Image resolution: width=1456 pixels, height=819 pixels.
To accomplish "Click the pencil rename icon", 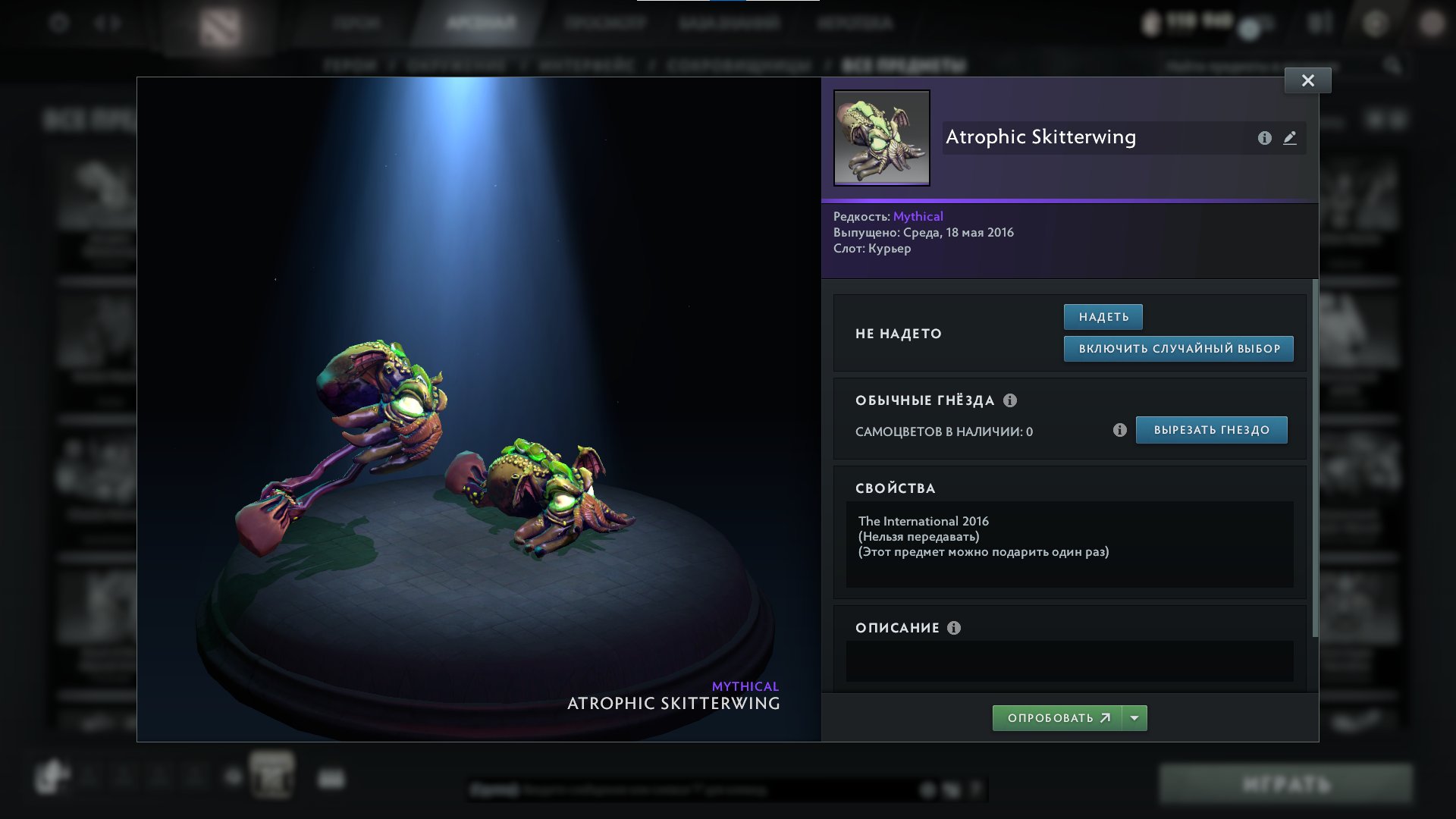I will tap(1290, 138).
